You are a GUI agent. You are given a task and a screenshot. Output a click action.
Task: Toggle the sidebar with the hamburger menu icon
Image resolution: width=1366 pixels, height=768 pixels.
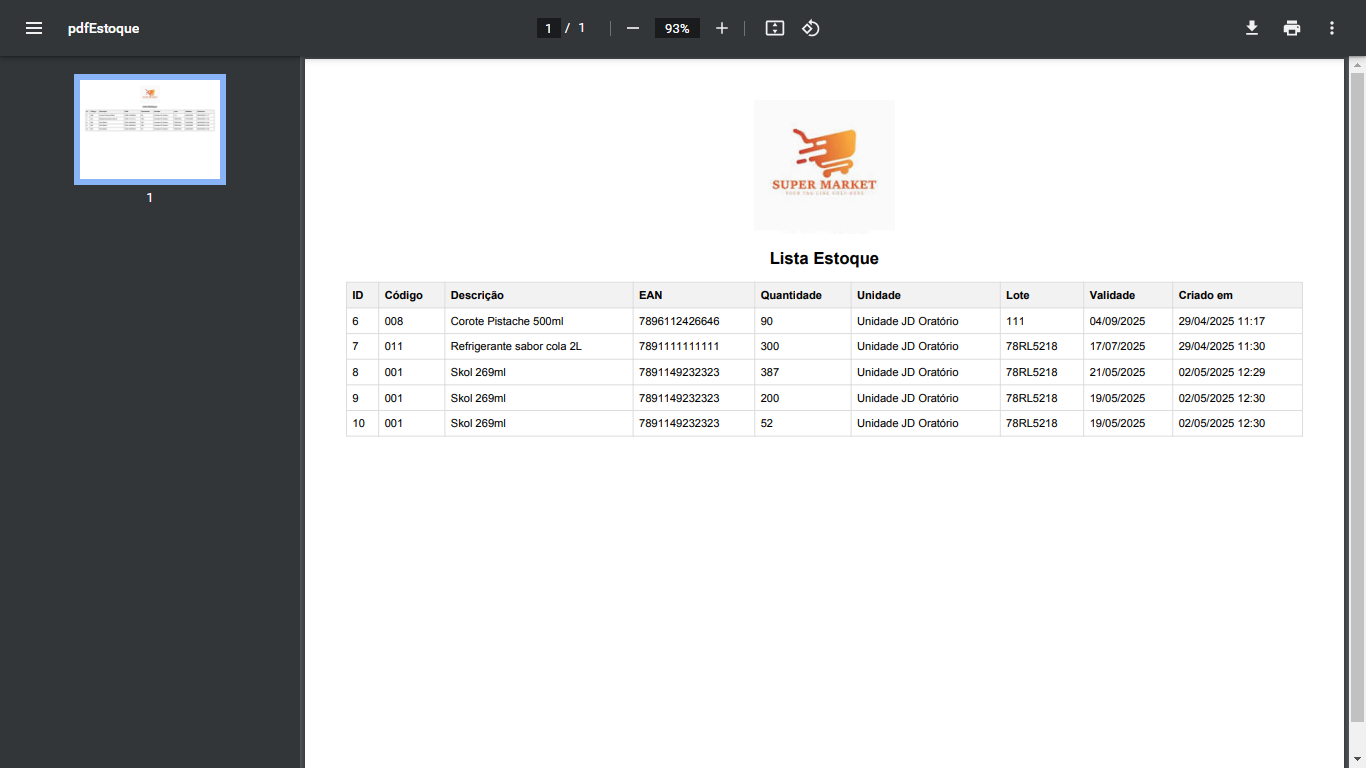pyautogui.click(x=34, y=28)
